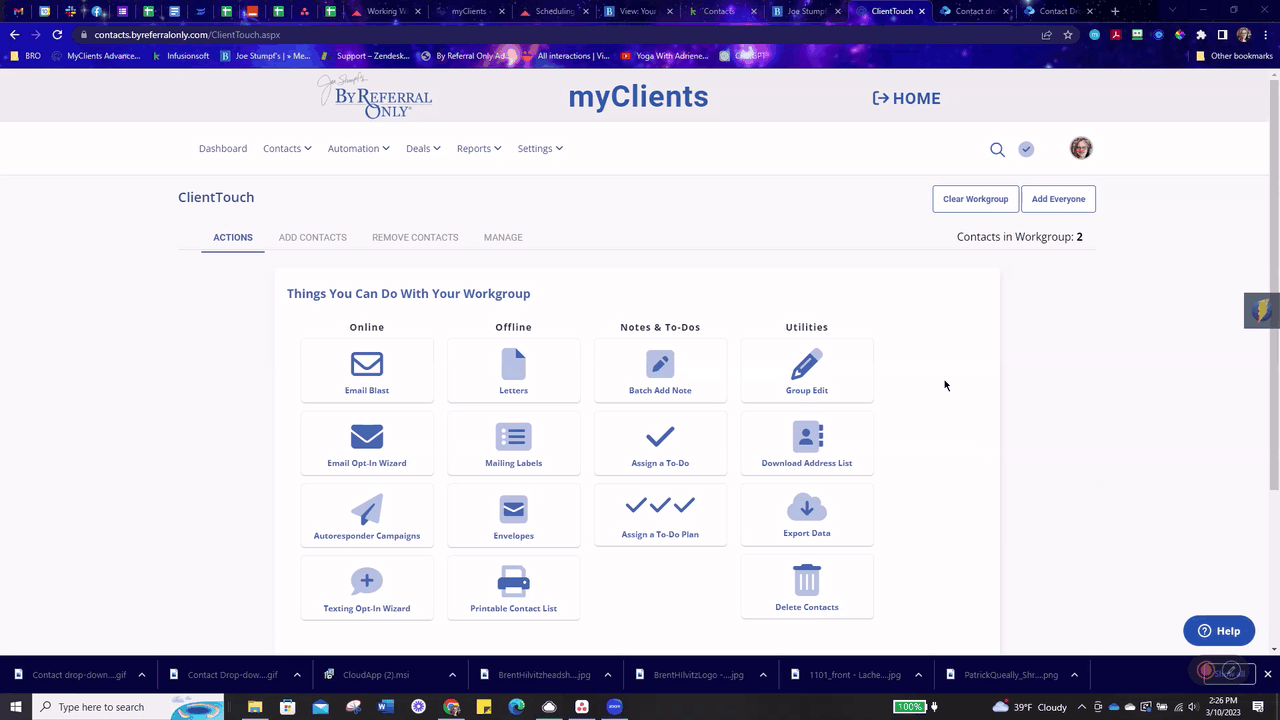Open the Help button
This screenshot has width=1280, height=720.
click(1219, 631)
